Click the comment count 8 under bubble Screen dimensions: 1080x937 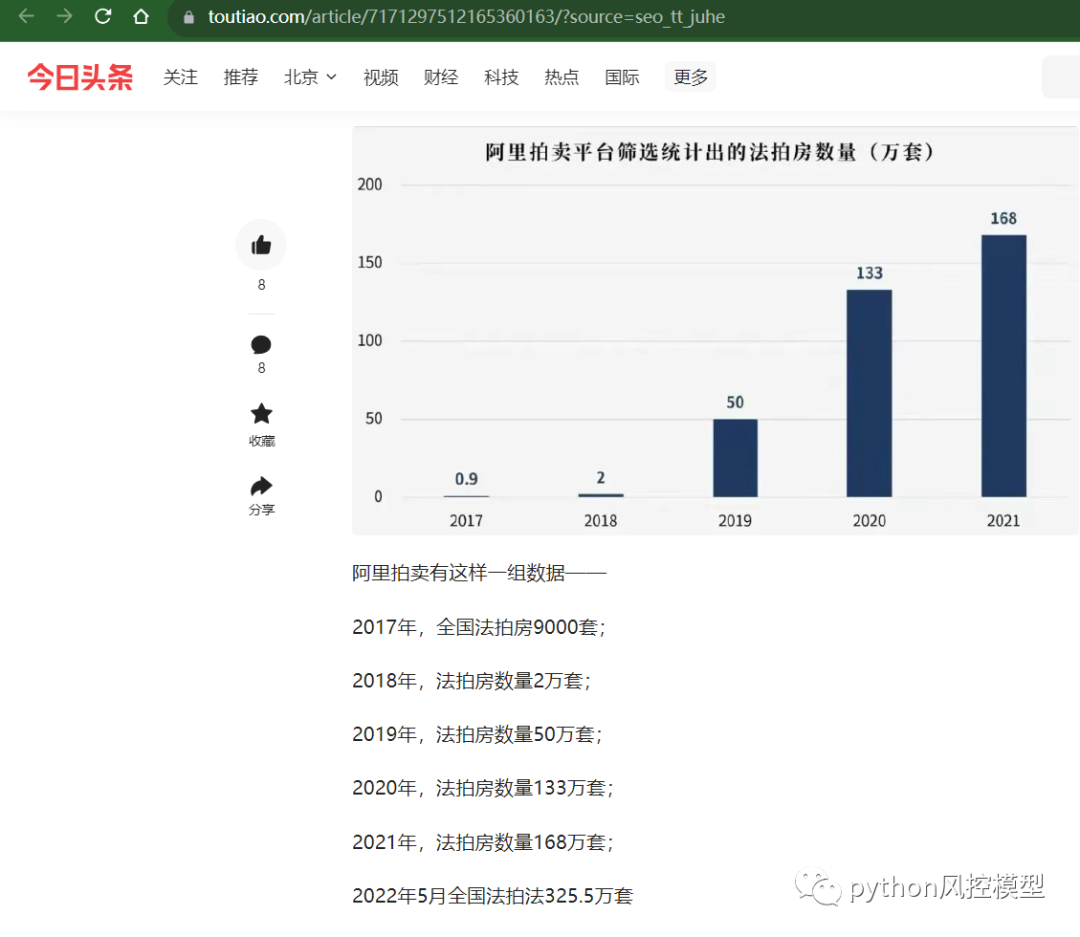click(261, 368)
